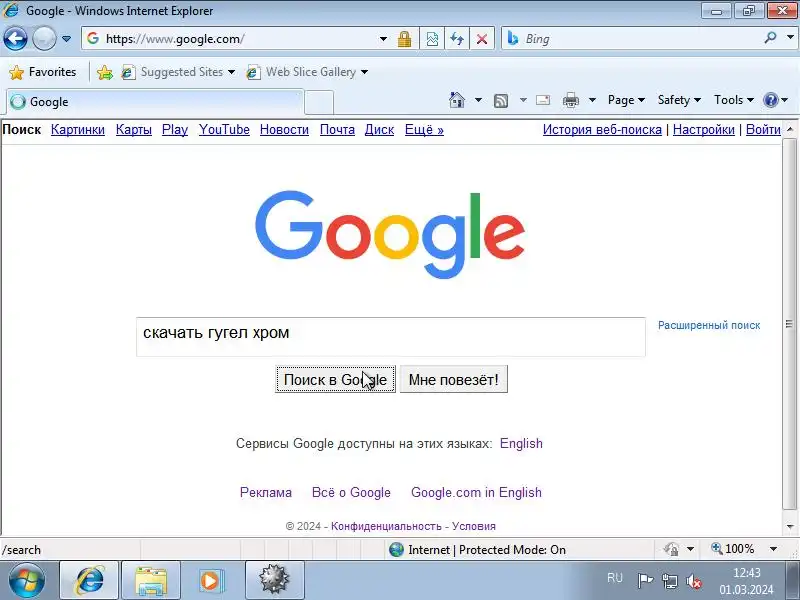
Task: Open the Настройки link
Action: (x=704, y=130)
